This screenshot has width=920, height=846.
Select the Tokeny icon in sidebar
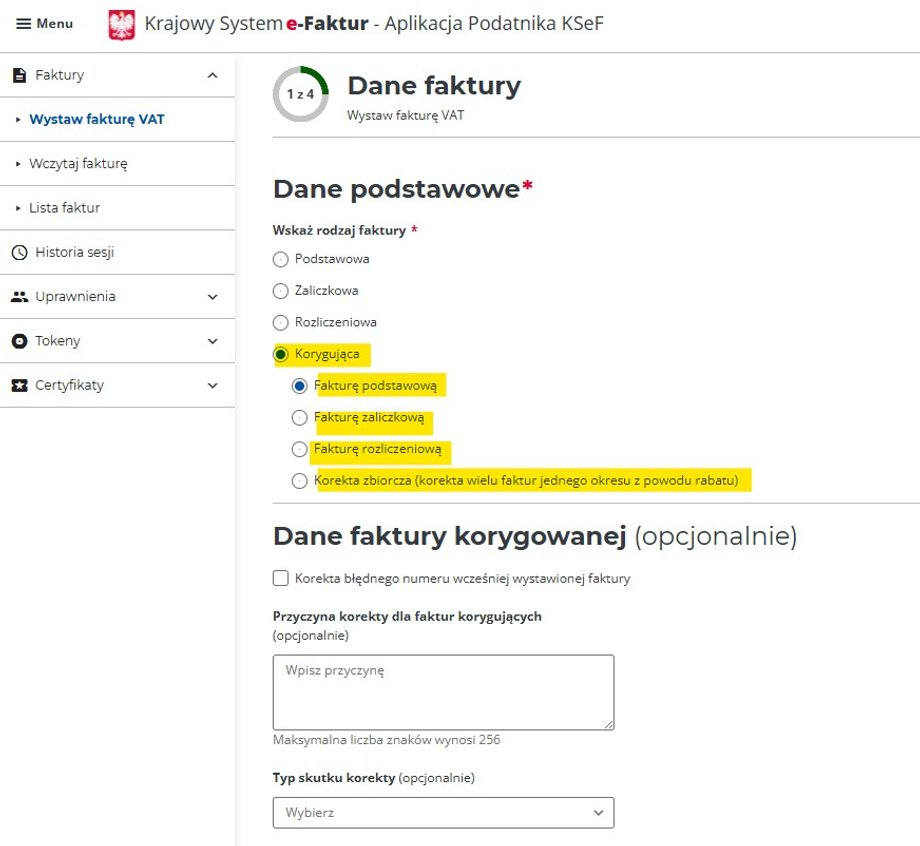(21, 340)
